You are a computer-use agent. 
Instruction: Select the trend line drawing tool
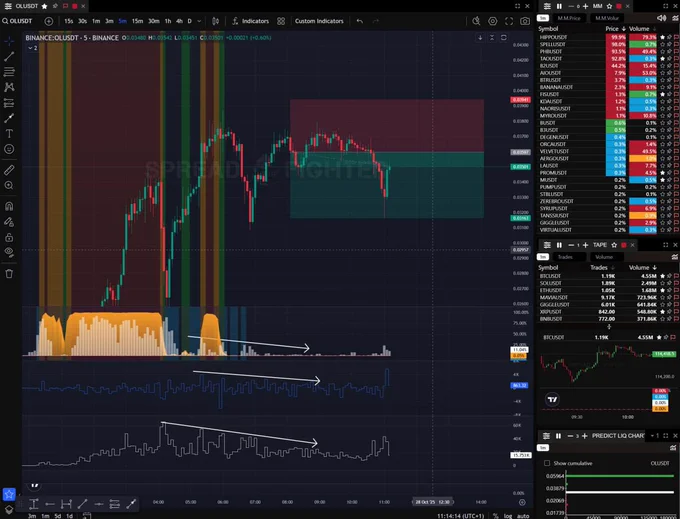[9, 56]
